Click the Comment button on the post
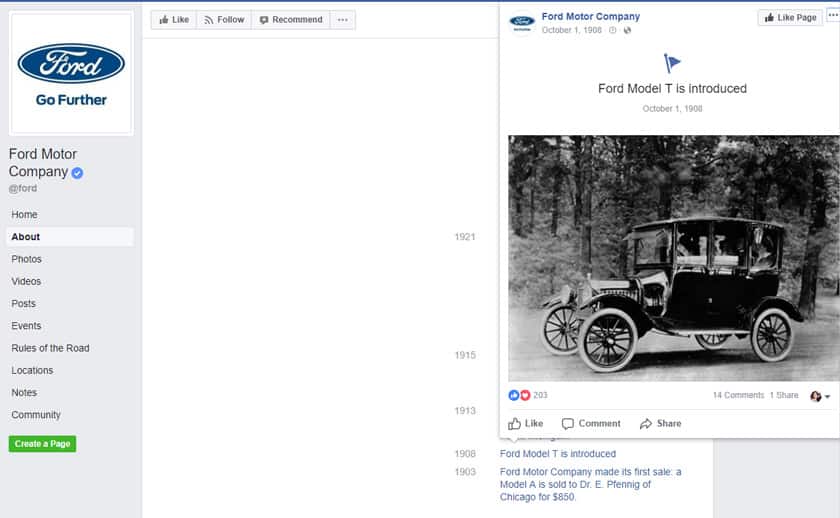 coord(591,424)
